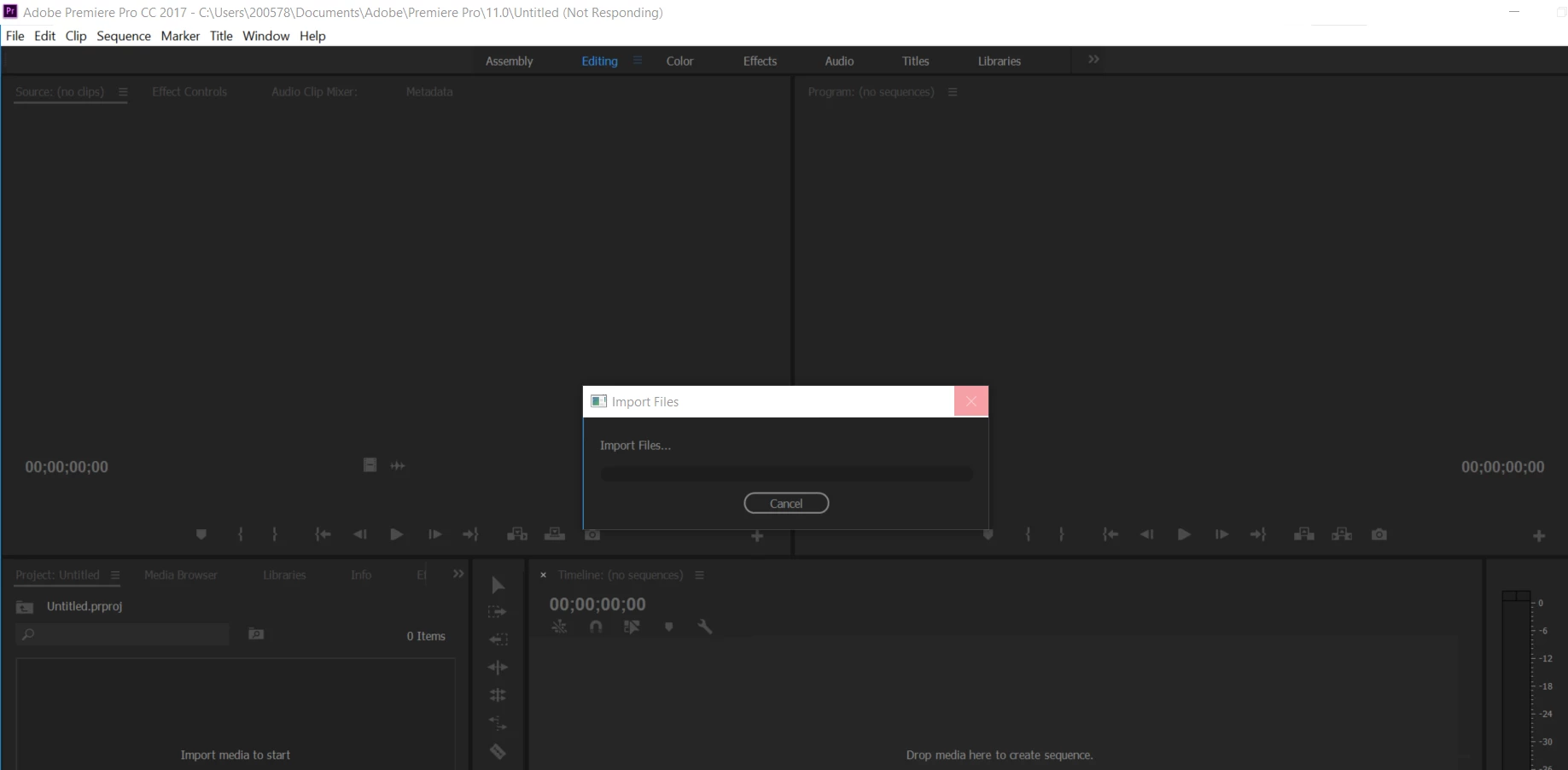Screen dimensions: 1568x770
Task: Pick the Track Select Backward tool
Action: coord(498,639)
